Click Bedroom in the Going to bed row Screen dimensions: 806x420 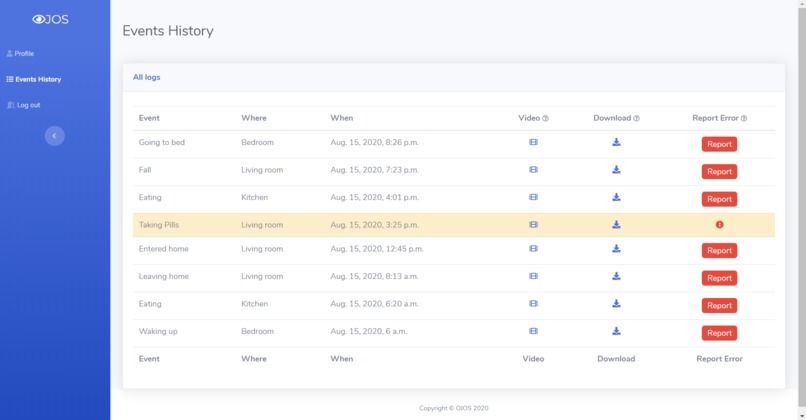coord(258,142)
